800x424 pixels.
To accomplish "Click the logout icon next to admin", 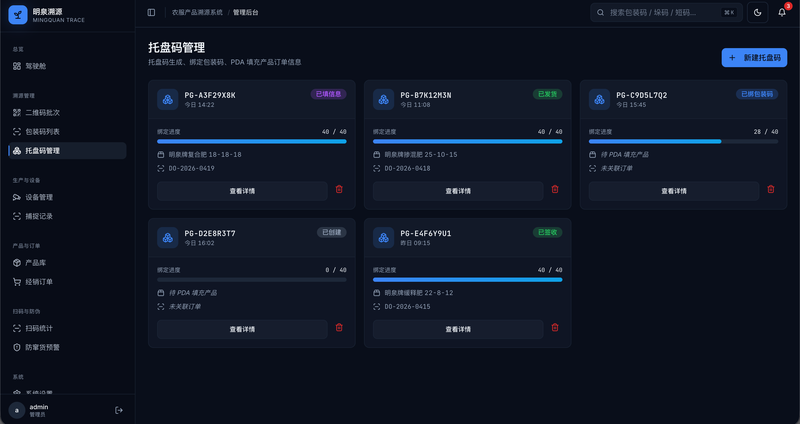I will coord(119,410).
